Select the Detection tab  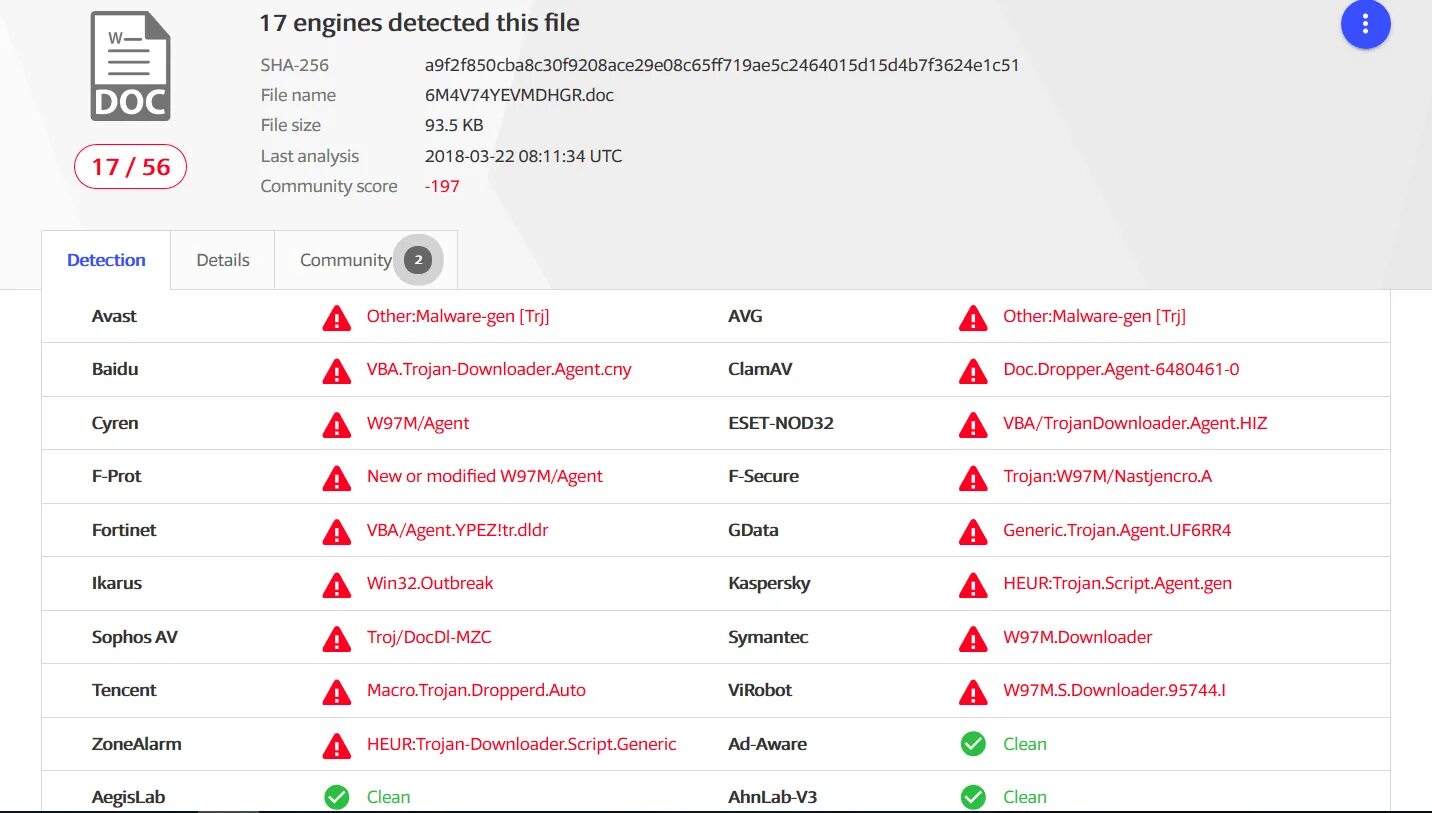point(106,260)
